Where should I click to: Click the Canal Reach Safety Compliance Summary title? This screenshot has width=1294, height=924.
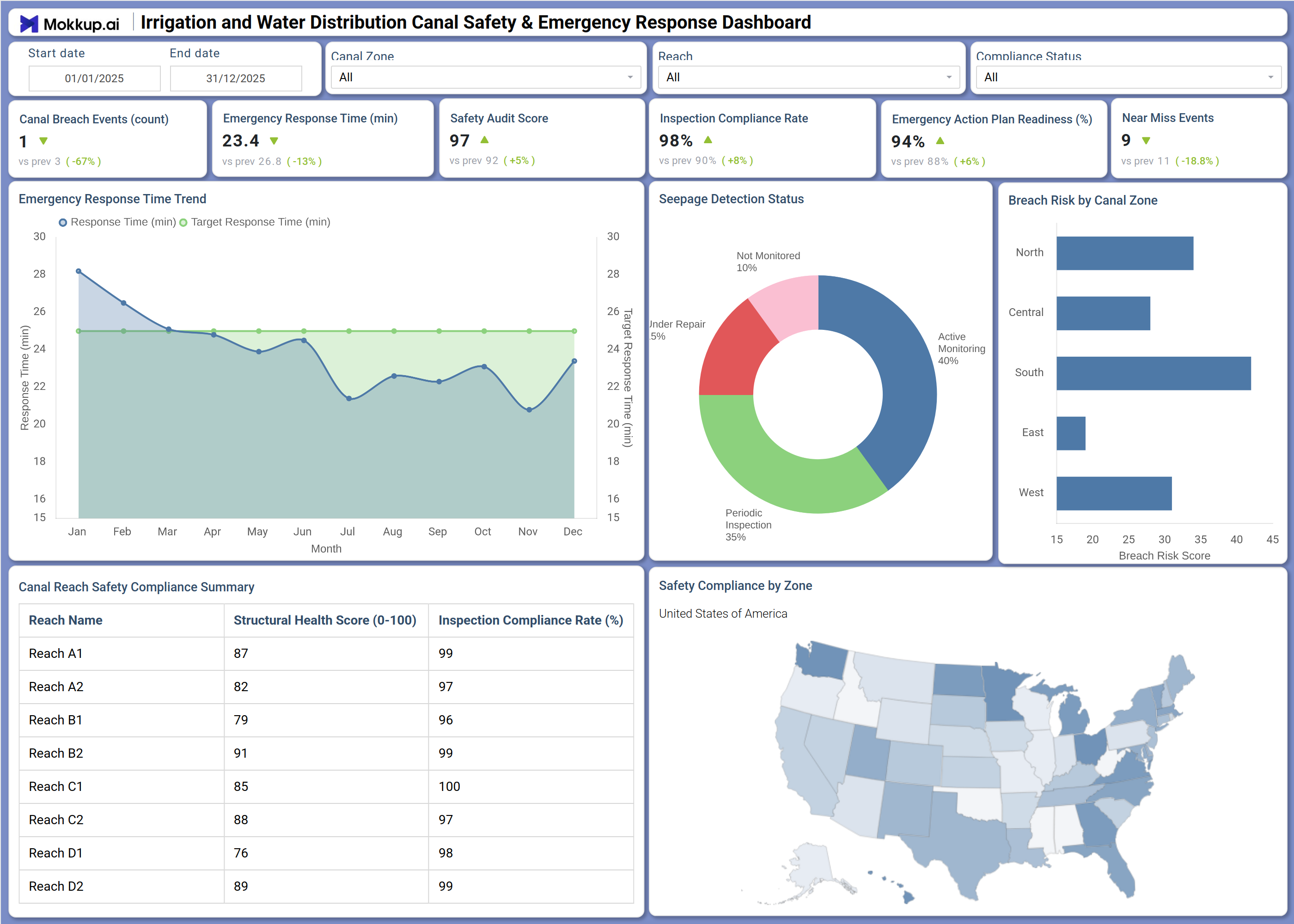pos(136,587)
